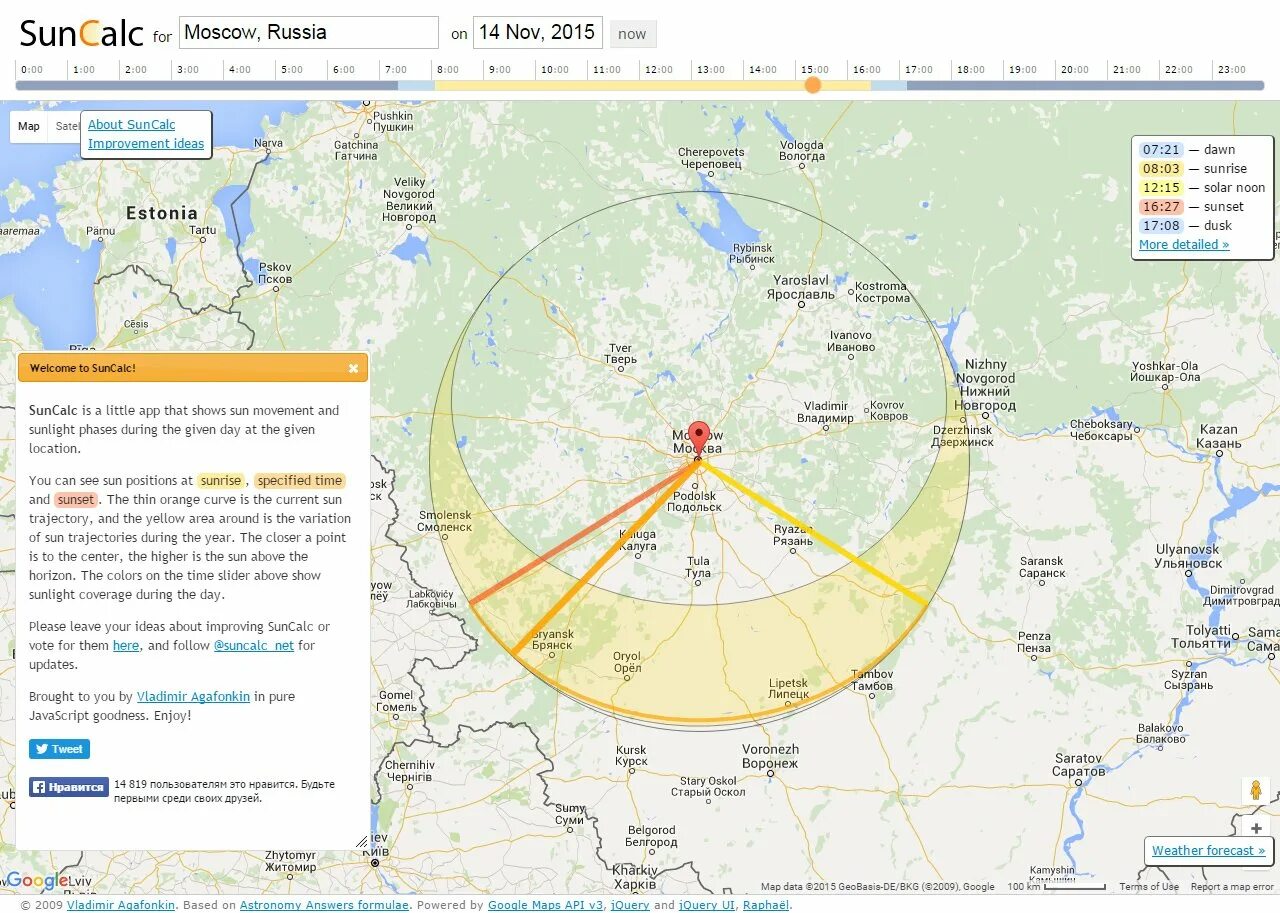1280x913 pixels.
Task: Click sunset time 16:27
Action: pyautogui.click(x=1160, y=206)
